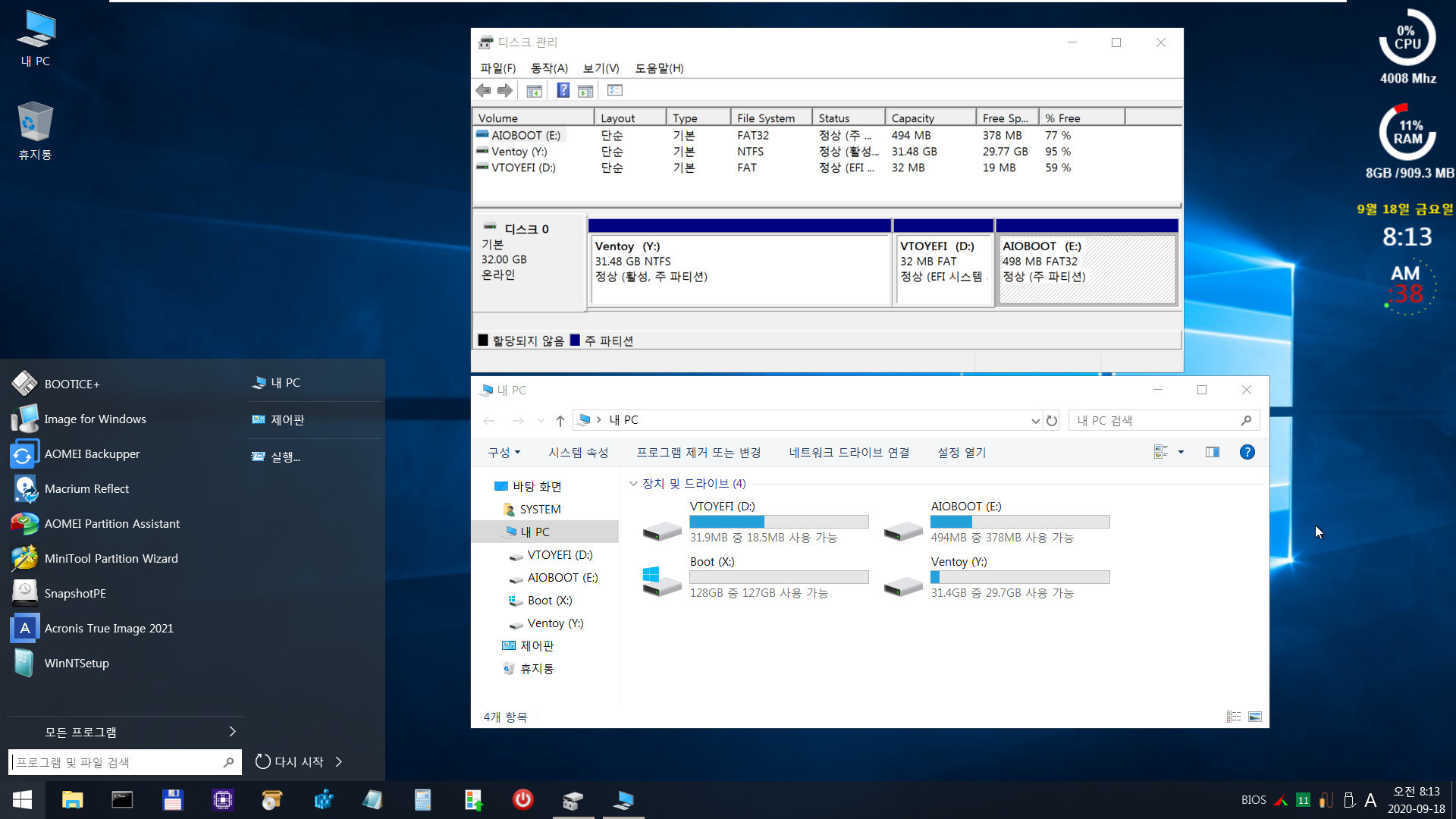Click 프로그램 제거 또는 변경
Image resolution: width=1456 pixels, height=819 pixels.
pyautogui.click(x=698, y=453)
